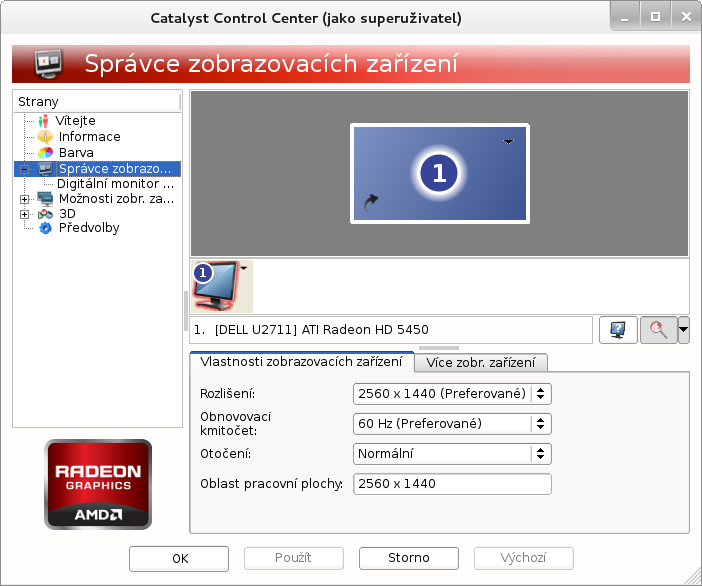
Task: Click the Oblast pracovní plochy: label
Action: coord(272,484)
